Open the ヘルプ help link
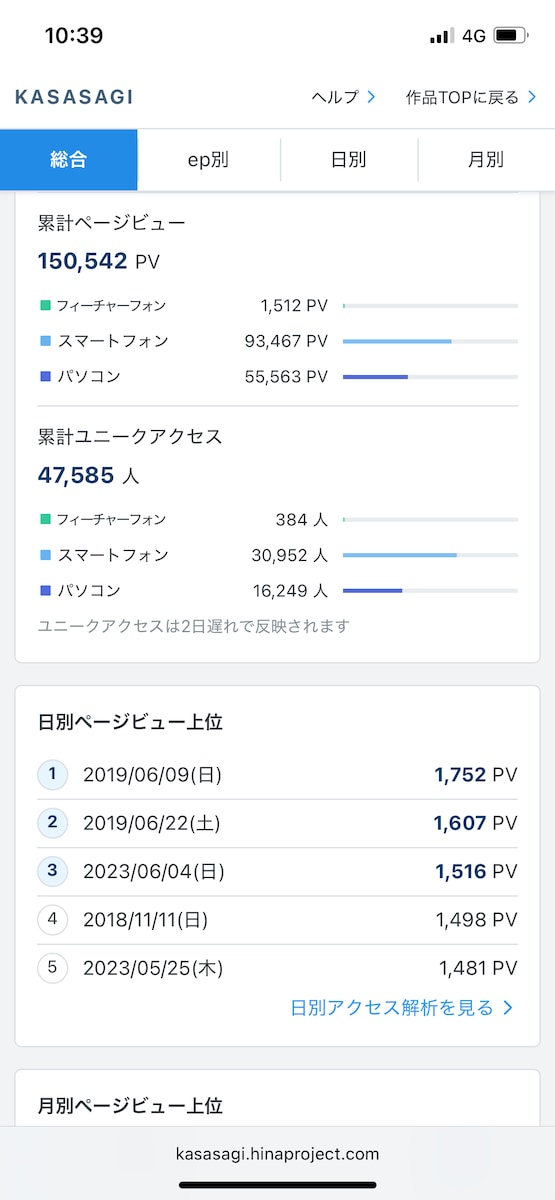 pos(343,97)
